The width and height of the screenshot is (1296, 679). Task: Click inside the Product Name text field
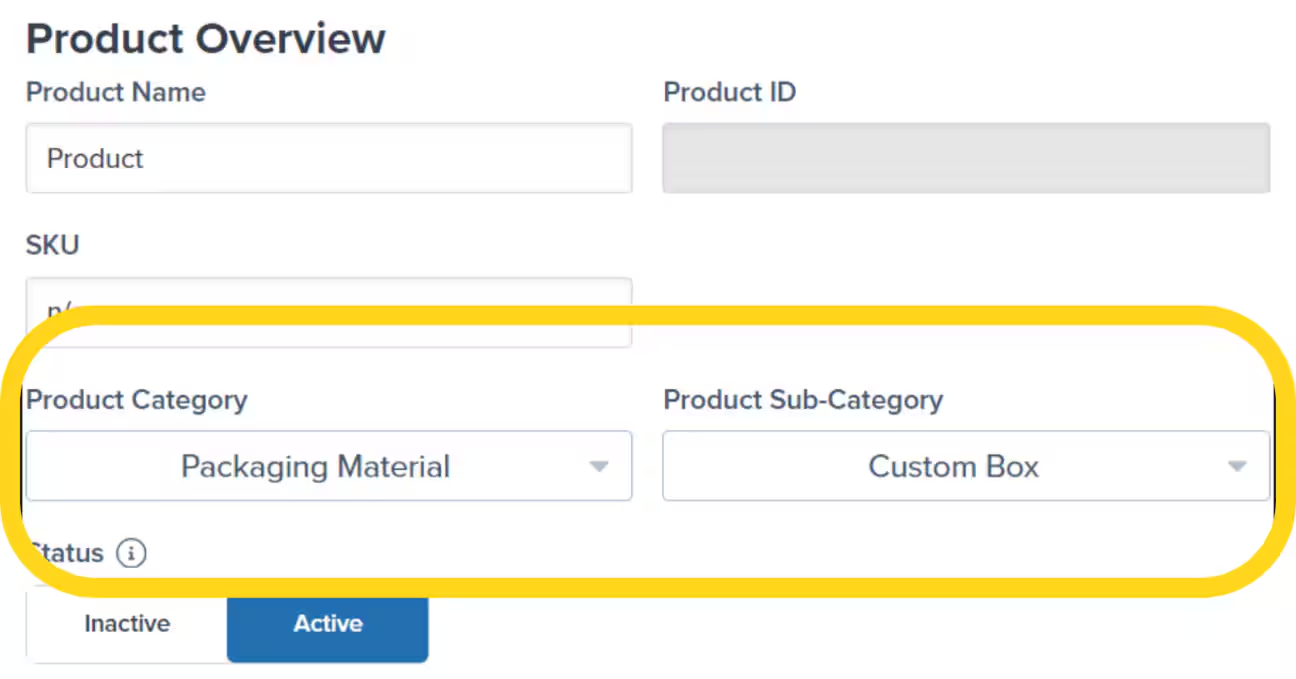(x=328, y=158)
